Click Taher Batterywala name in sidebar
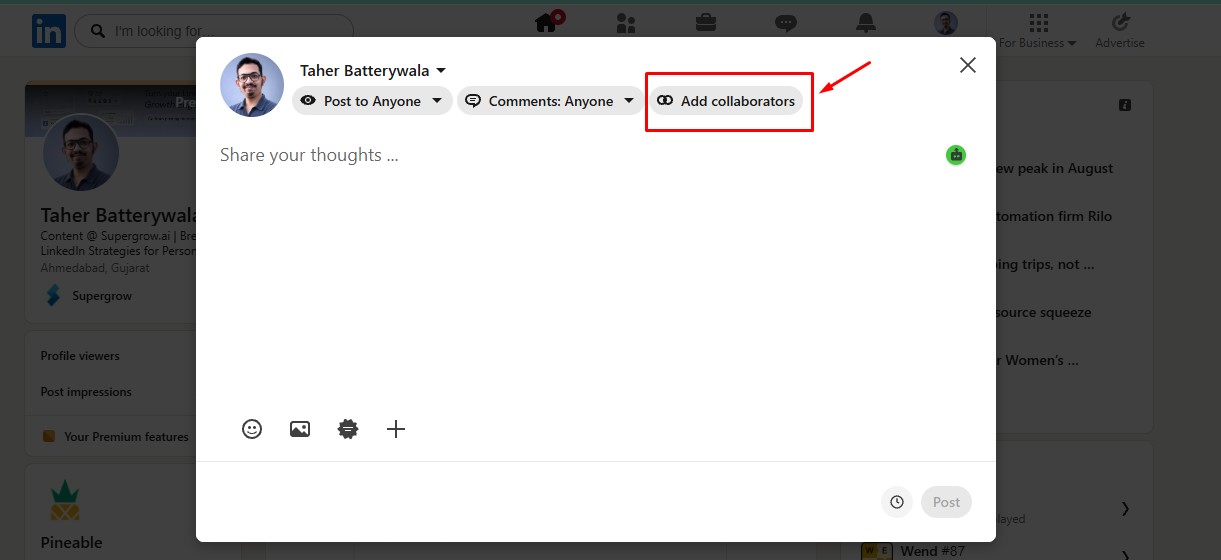1221x560 pixels. click(x=119, y=215)
